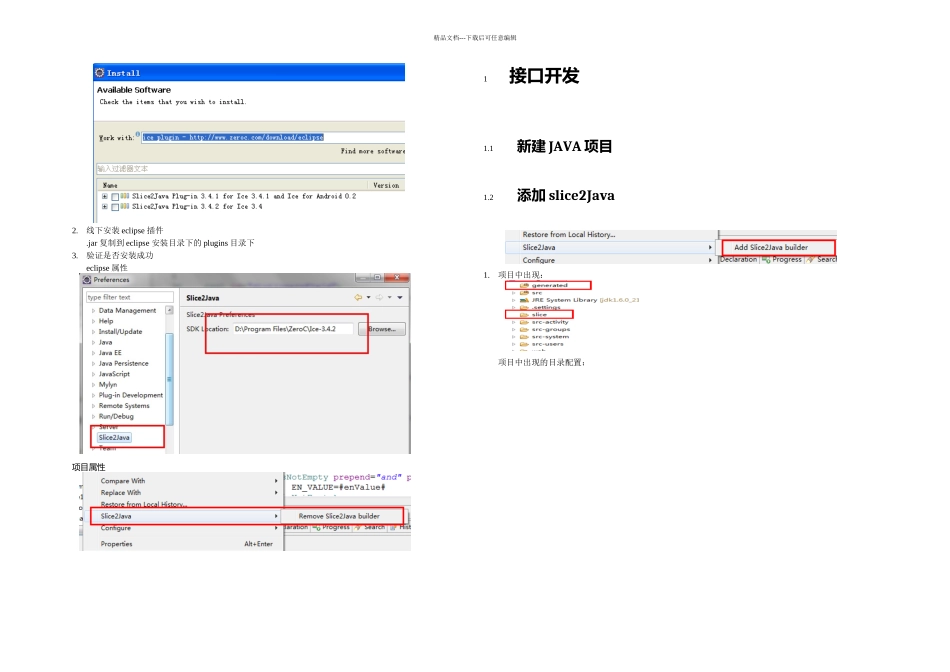Click the slice folder icon
The width and height of the screenshot is (950, 672).
click(x=524, y=315)
